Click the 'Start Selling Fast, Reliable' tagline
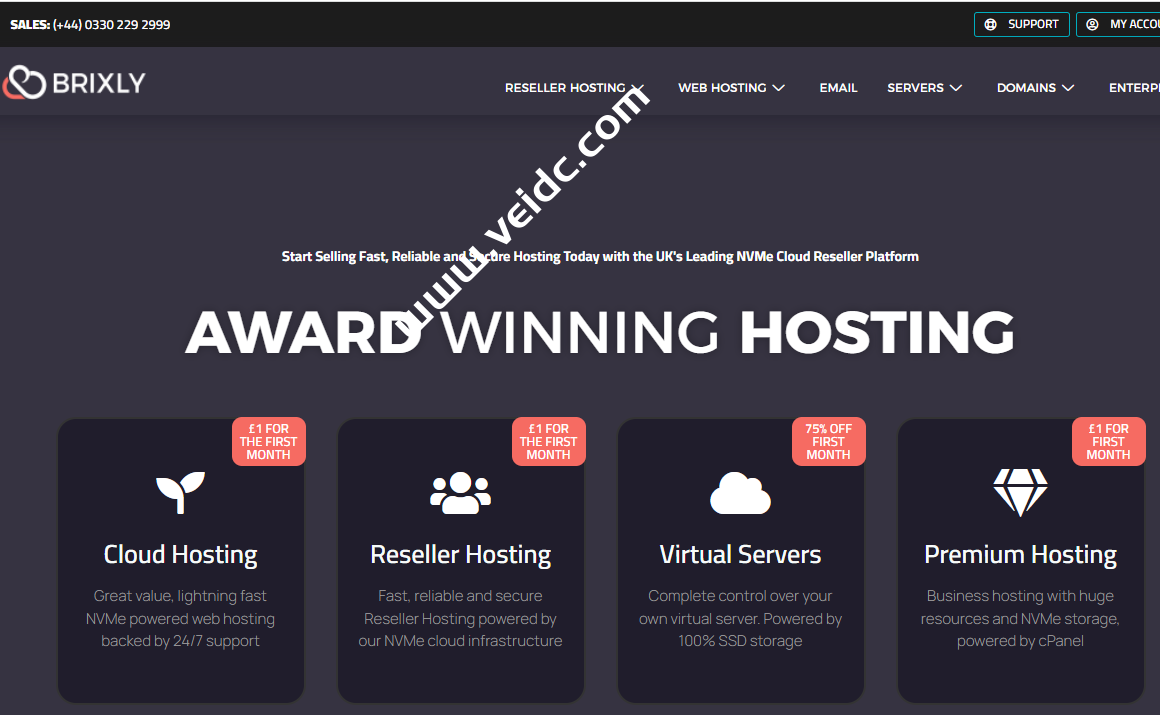1160x715 pixels. coord(600,257)
